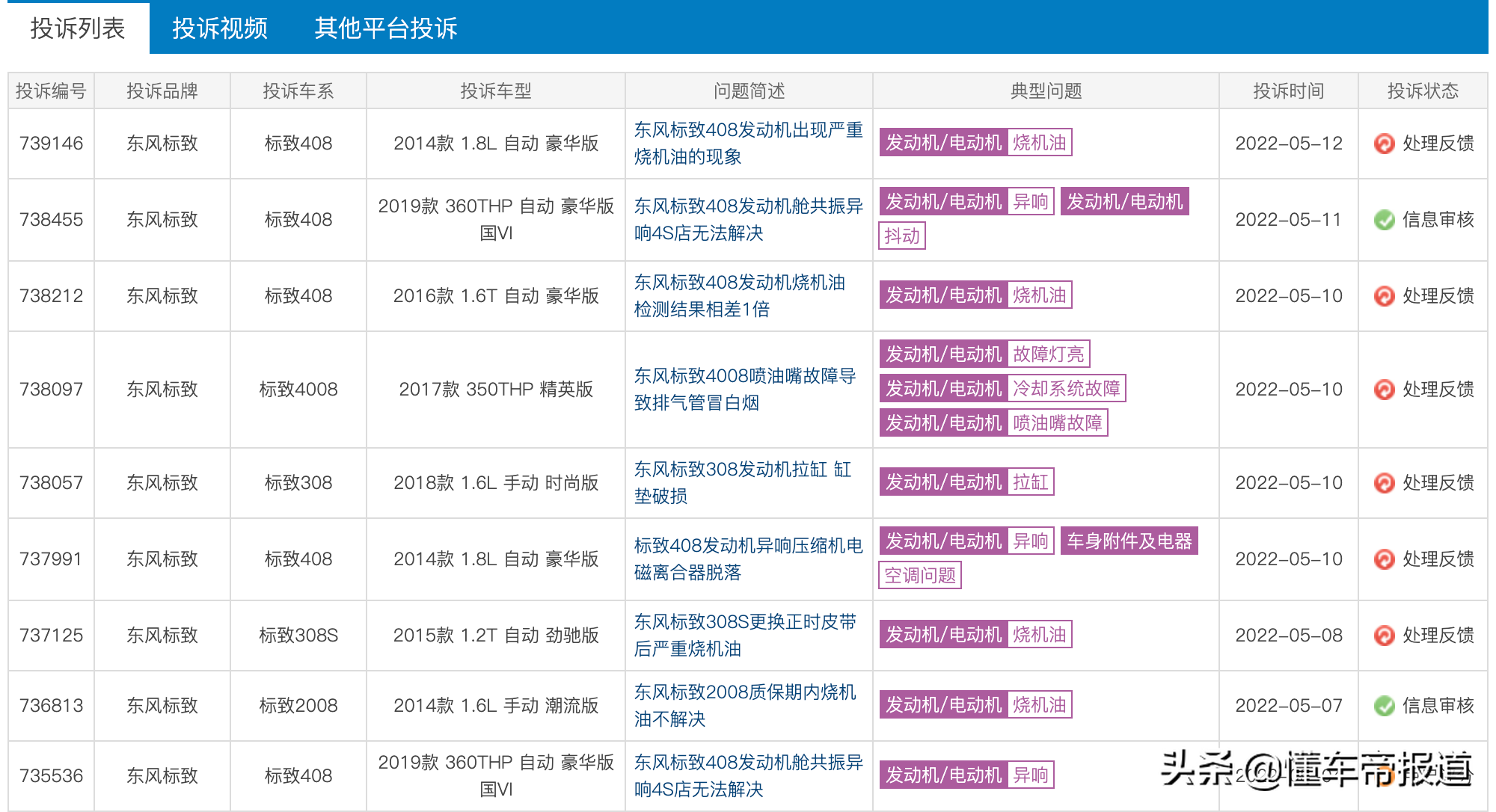The width and height of the screenshot is (1496, 812).
Task: Click the 异响 tag in row 737991
Action: 1030,541
